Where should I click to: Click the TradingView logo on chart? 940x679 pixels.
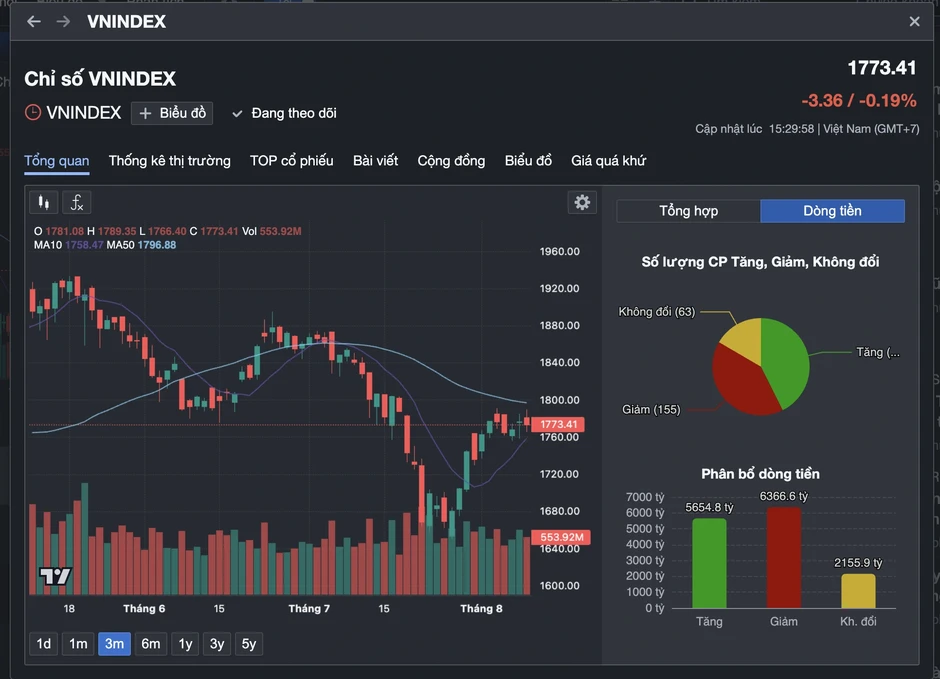click(55, 576)
